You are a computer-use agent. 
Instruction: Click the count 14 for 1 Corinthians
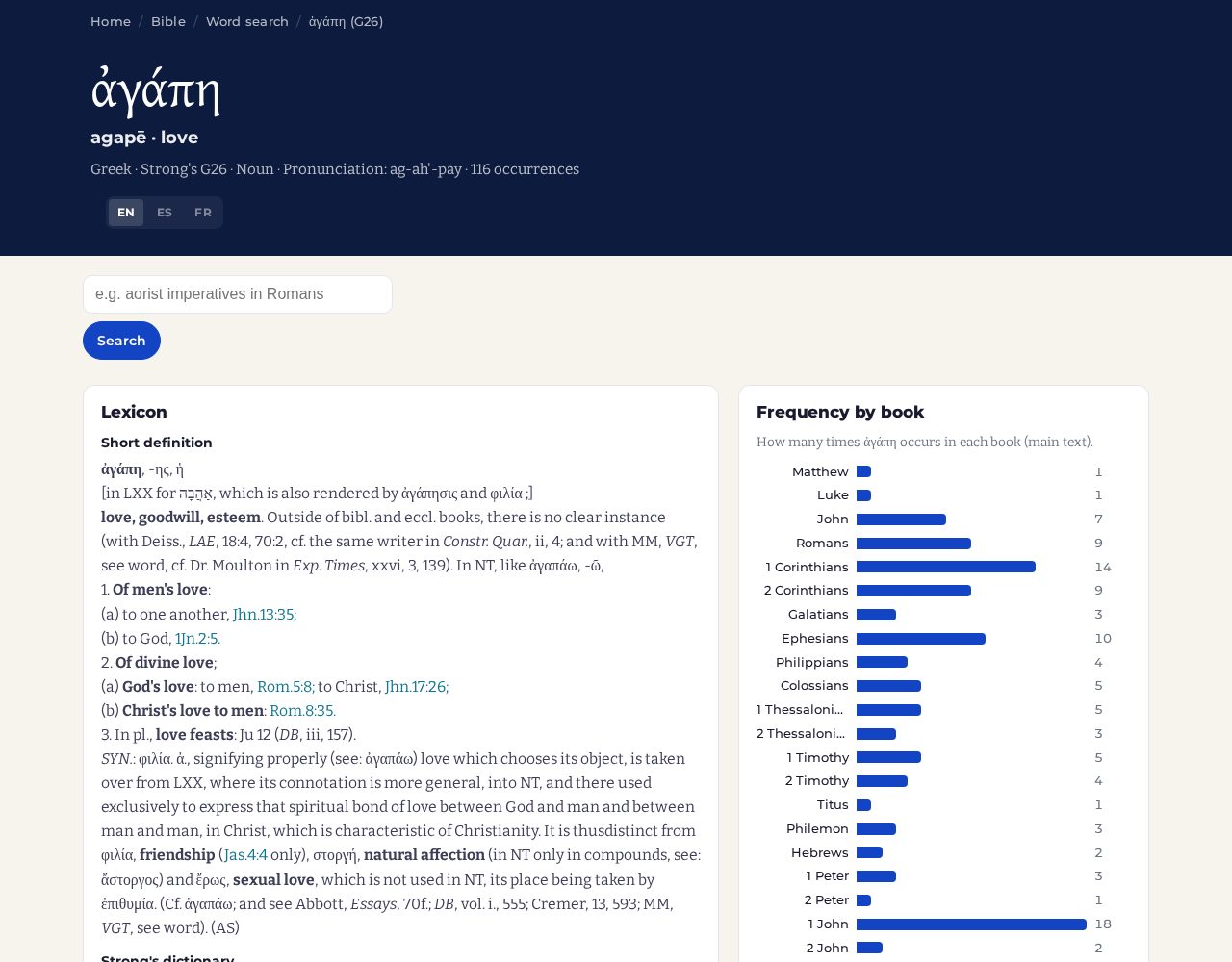pos(1103,567)
